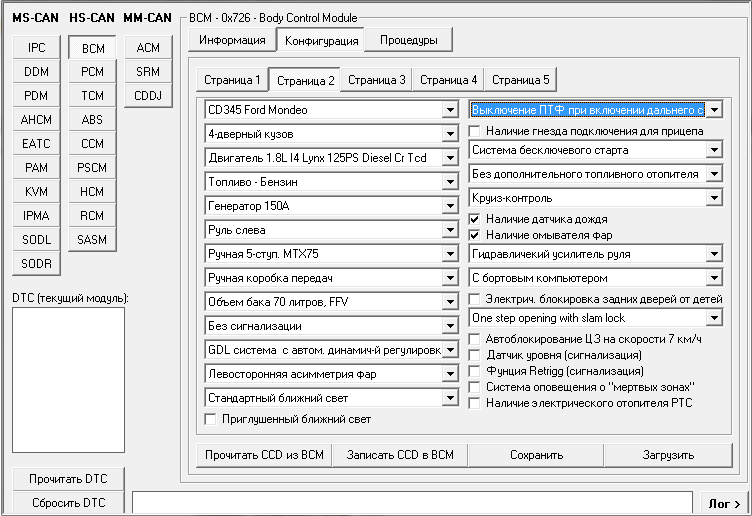Viewport: 752px width, 516px height.
Task: Enable Приглушенный ближний свет checkbox
Action: click(x=211, y=419)
